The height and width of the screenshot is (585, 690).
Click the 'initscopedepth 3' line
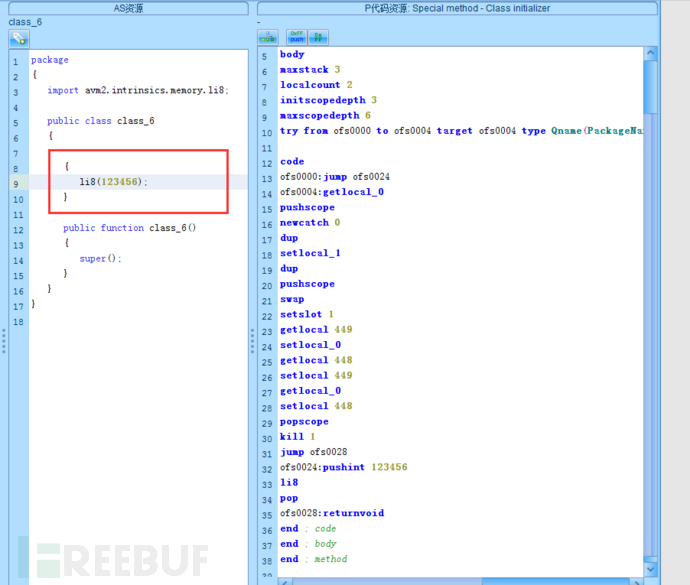[x=328, y=100]
